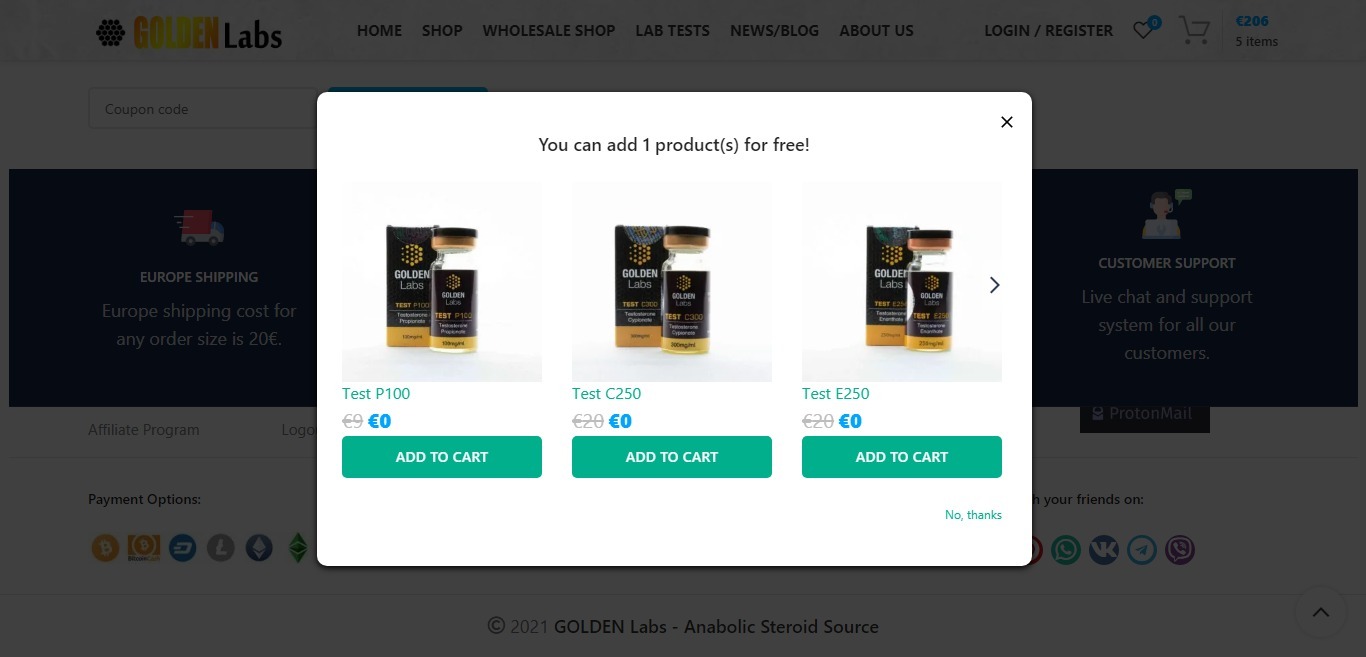Close the free product popup
Image resolution: width=1366 pixels, height=657 pixels.
[x=1007, y=122]
